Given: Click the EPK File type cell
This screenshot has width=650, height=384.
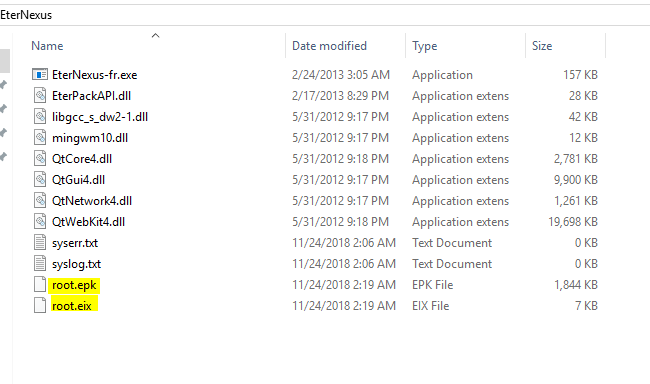Looking at the screenshot, I should [x=433, y=285].
